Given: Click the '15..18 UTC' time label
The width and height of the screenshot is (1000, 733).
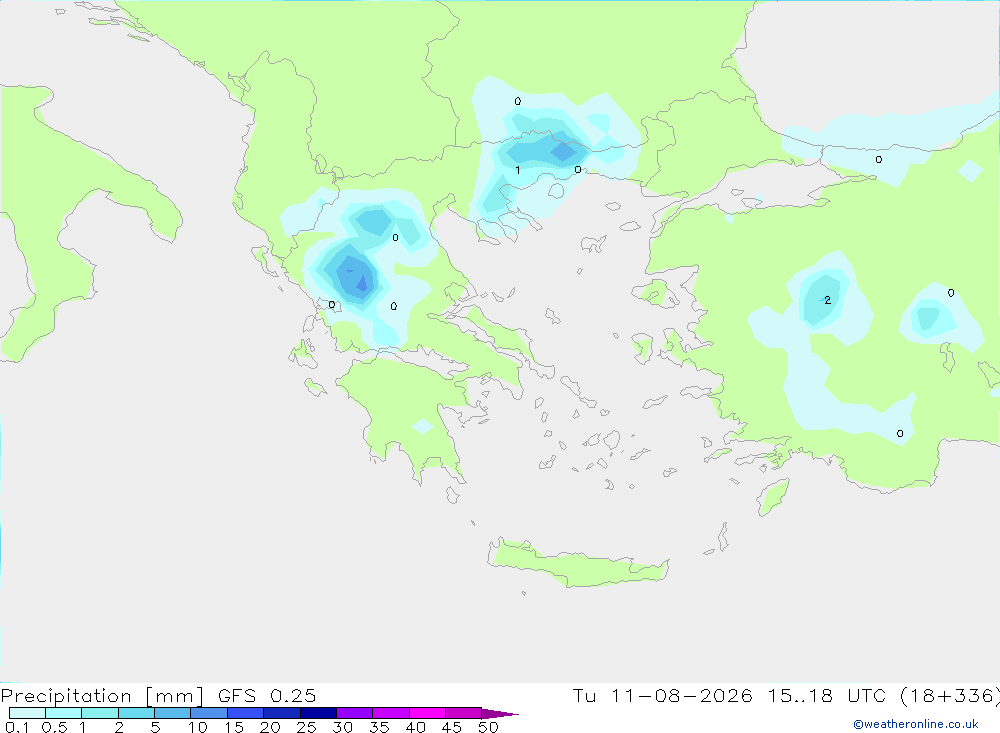Looking at the screenshot, I should coord(829,695).
